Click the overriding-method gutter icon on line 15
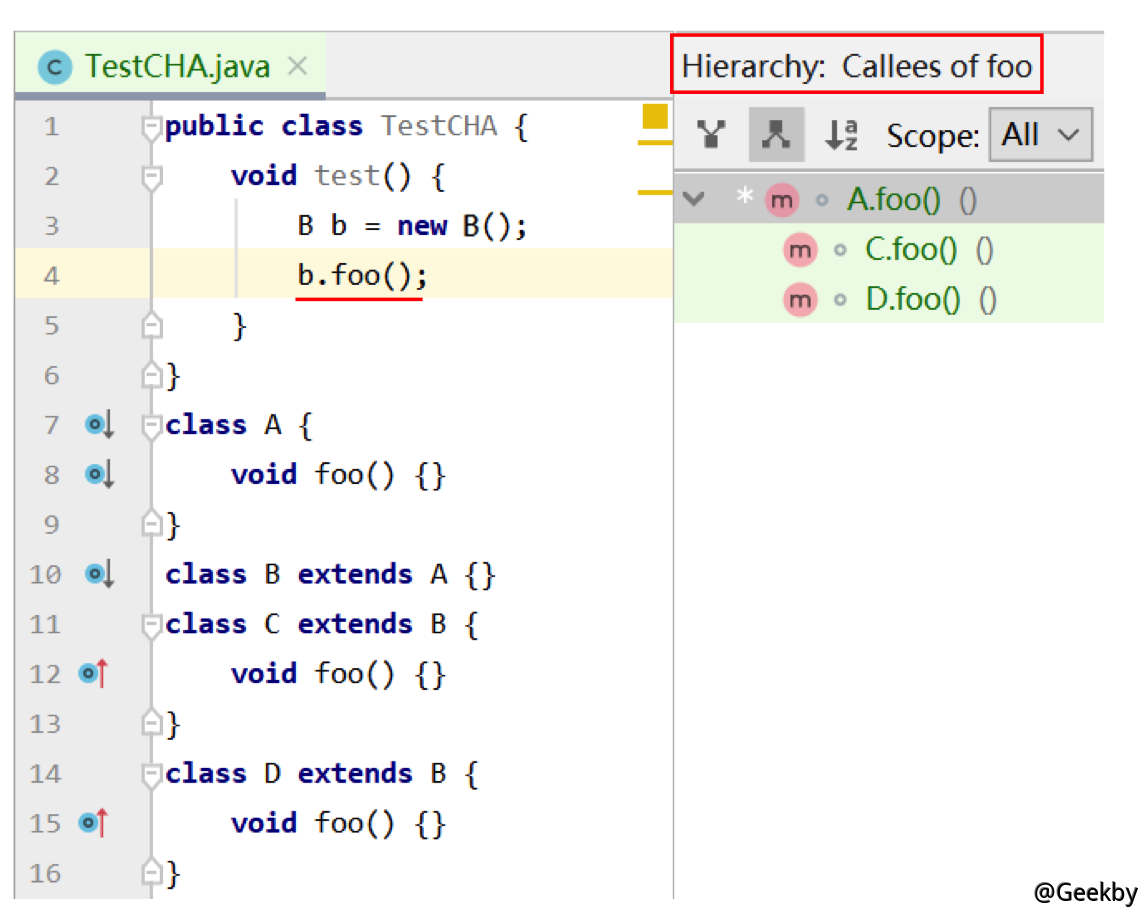The width and height of the screenshot is (1148, 916). tap(92, 823)
